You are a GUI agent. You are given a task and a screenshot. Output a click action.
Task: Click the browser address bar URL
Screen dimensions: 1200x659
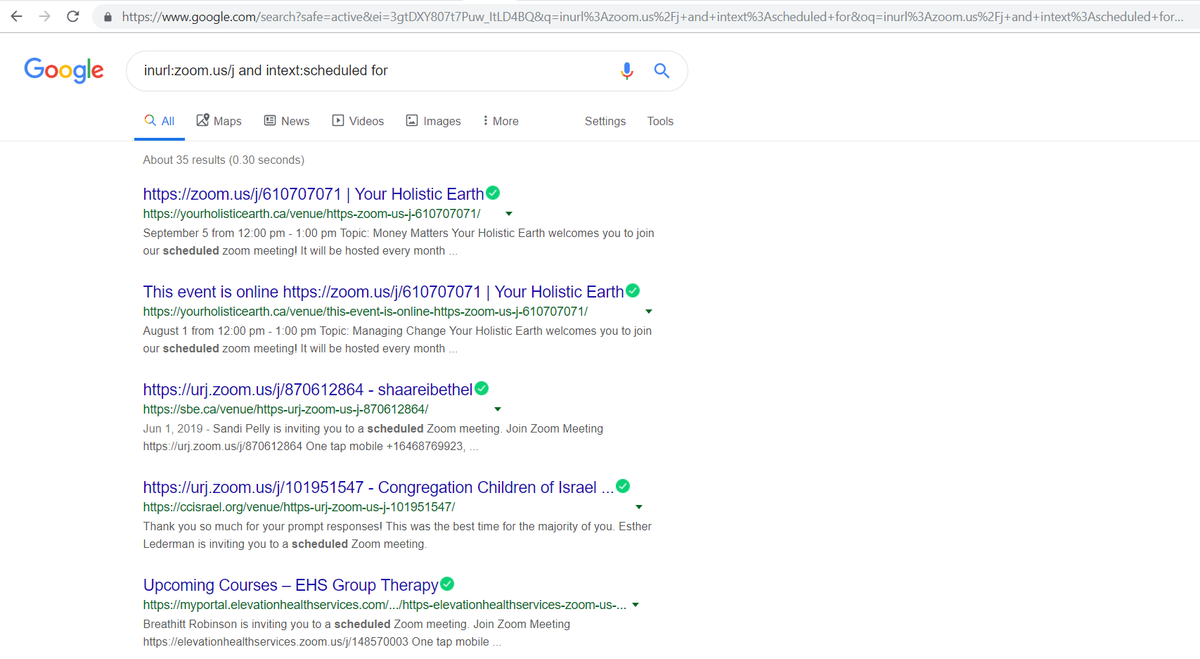[x=651, y=17]
